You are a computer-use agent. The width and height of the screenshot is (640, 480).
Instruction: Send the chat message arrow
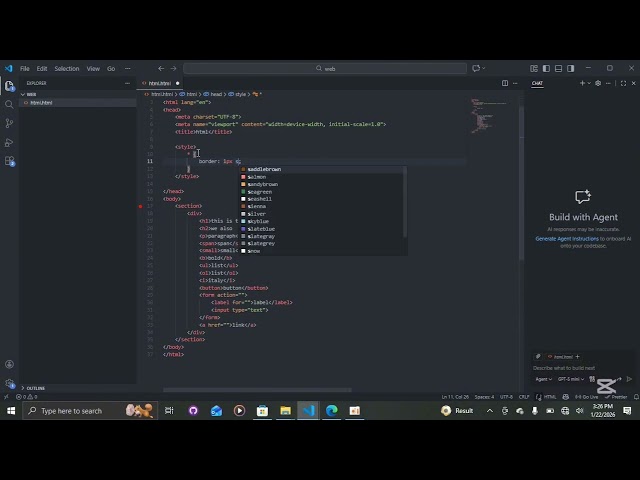(629, 379)
